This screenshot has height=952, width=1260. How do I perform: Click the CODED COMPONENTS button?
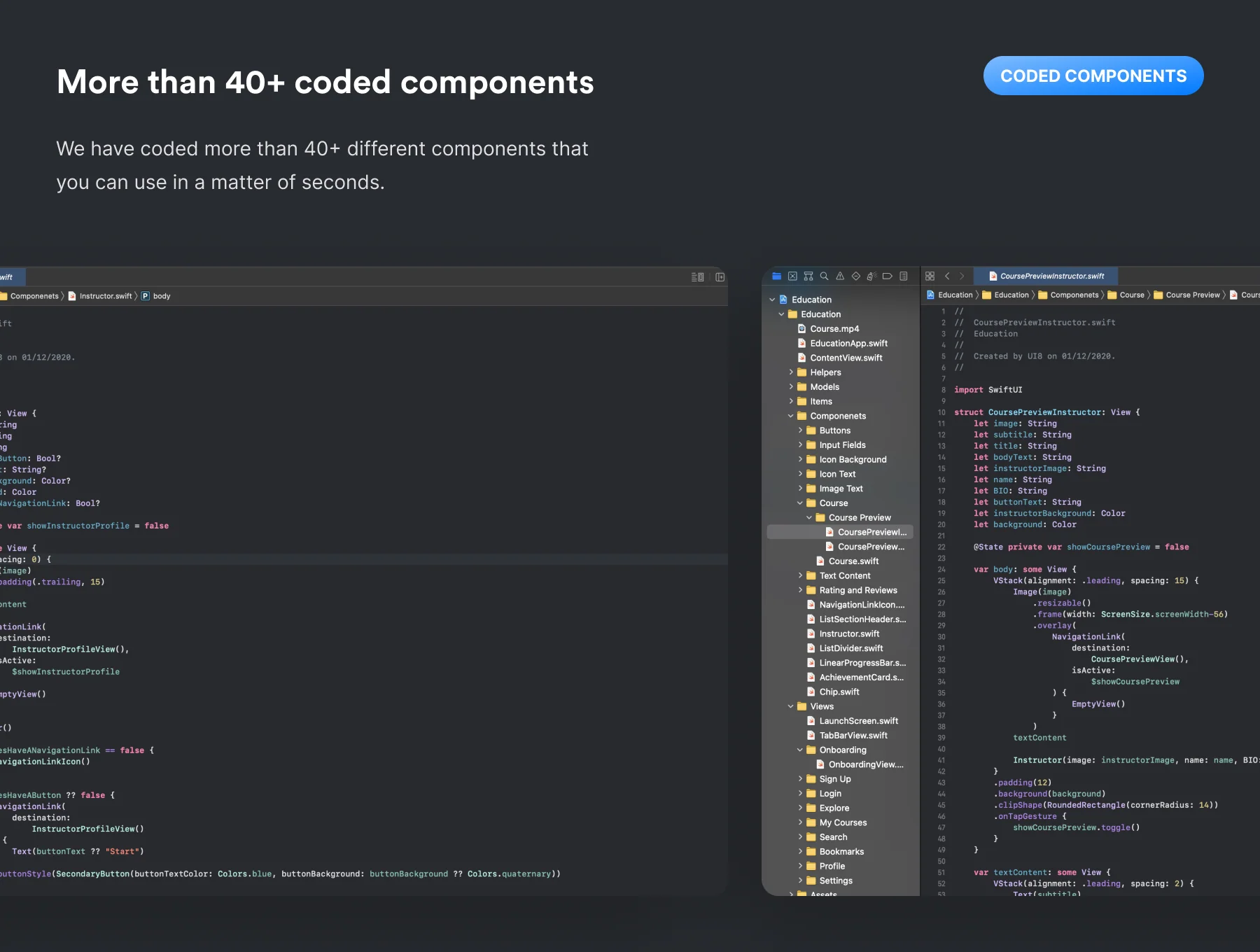[1093, 76]
